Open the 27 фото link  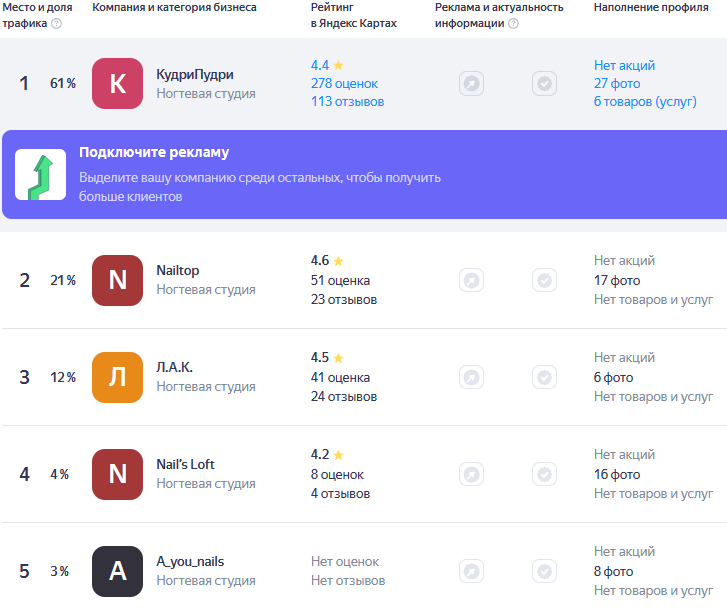click(617, 83)
